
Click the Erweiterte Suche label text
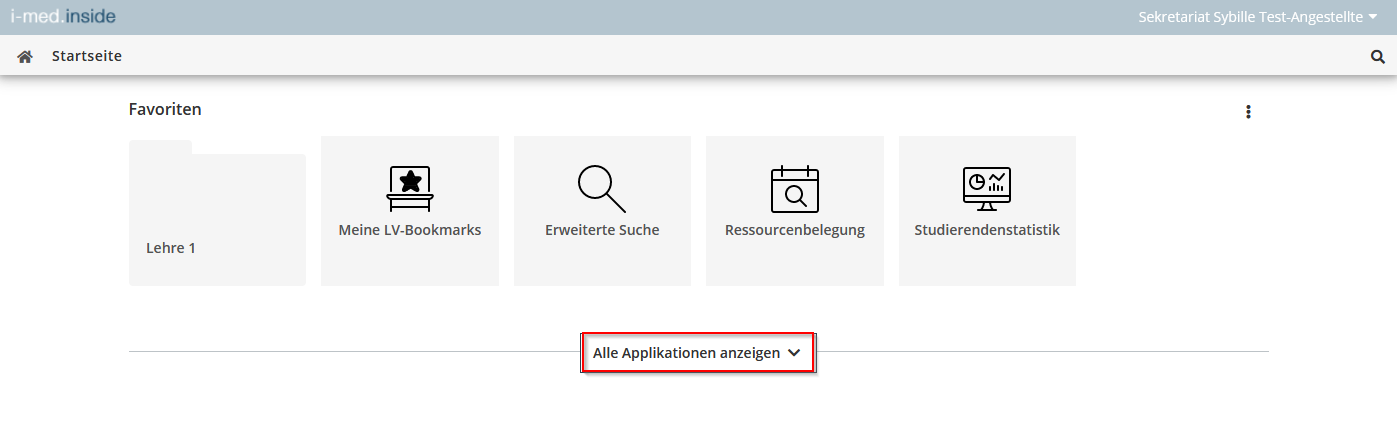[x=602, y=230]
